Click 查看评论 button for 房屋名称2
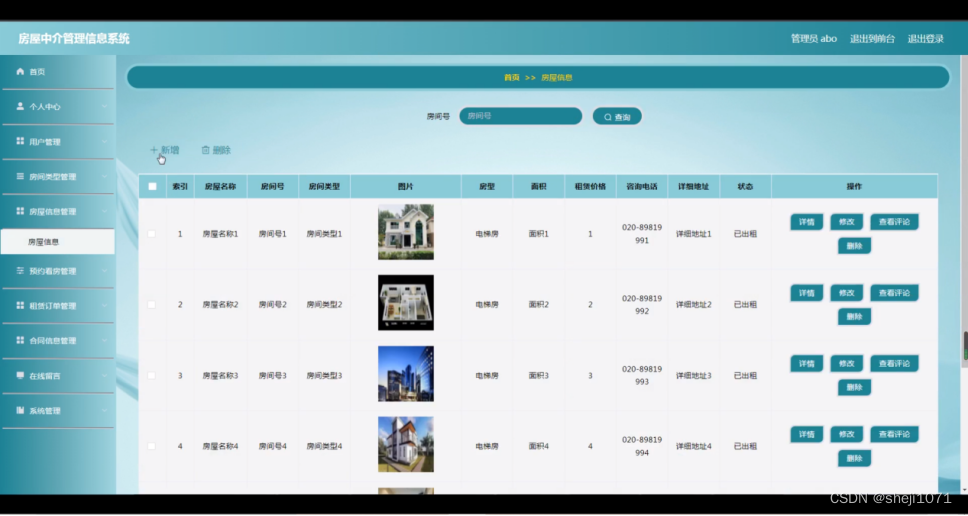 [894, 293]
